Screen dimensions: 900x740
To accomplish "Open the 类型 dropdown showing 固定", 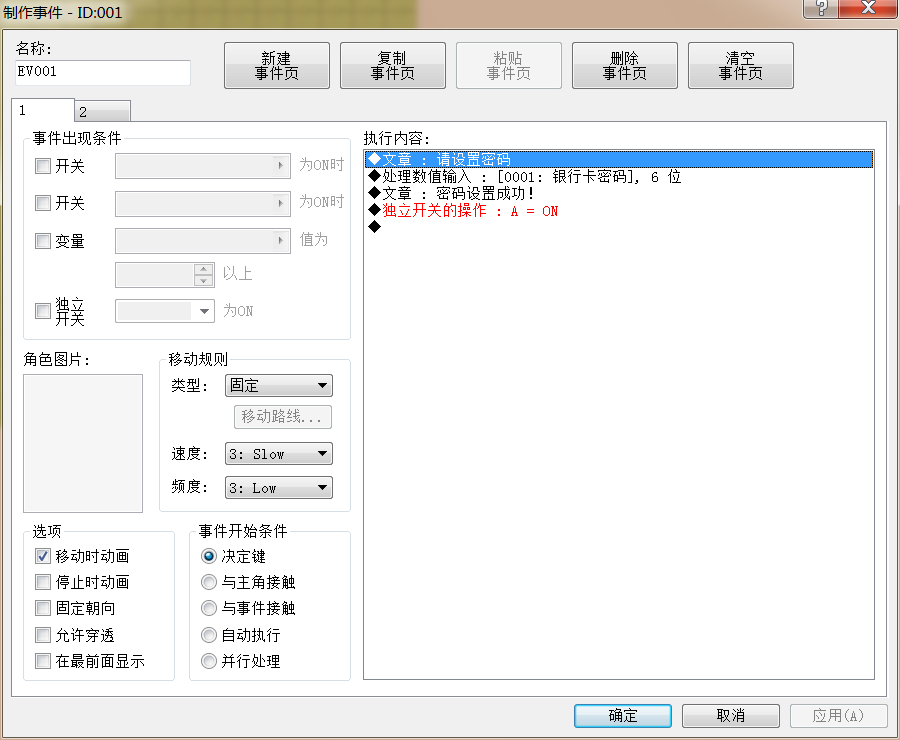I will point(279,385).
